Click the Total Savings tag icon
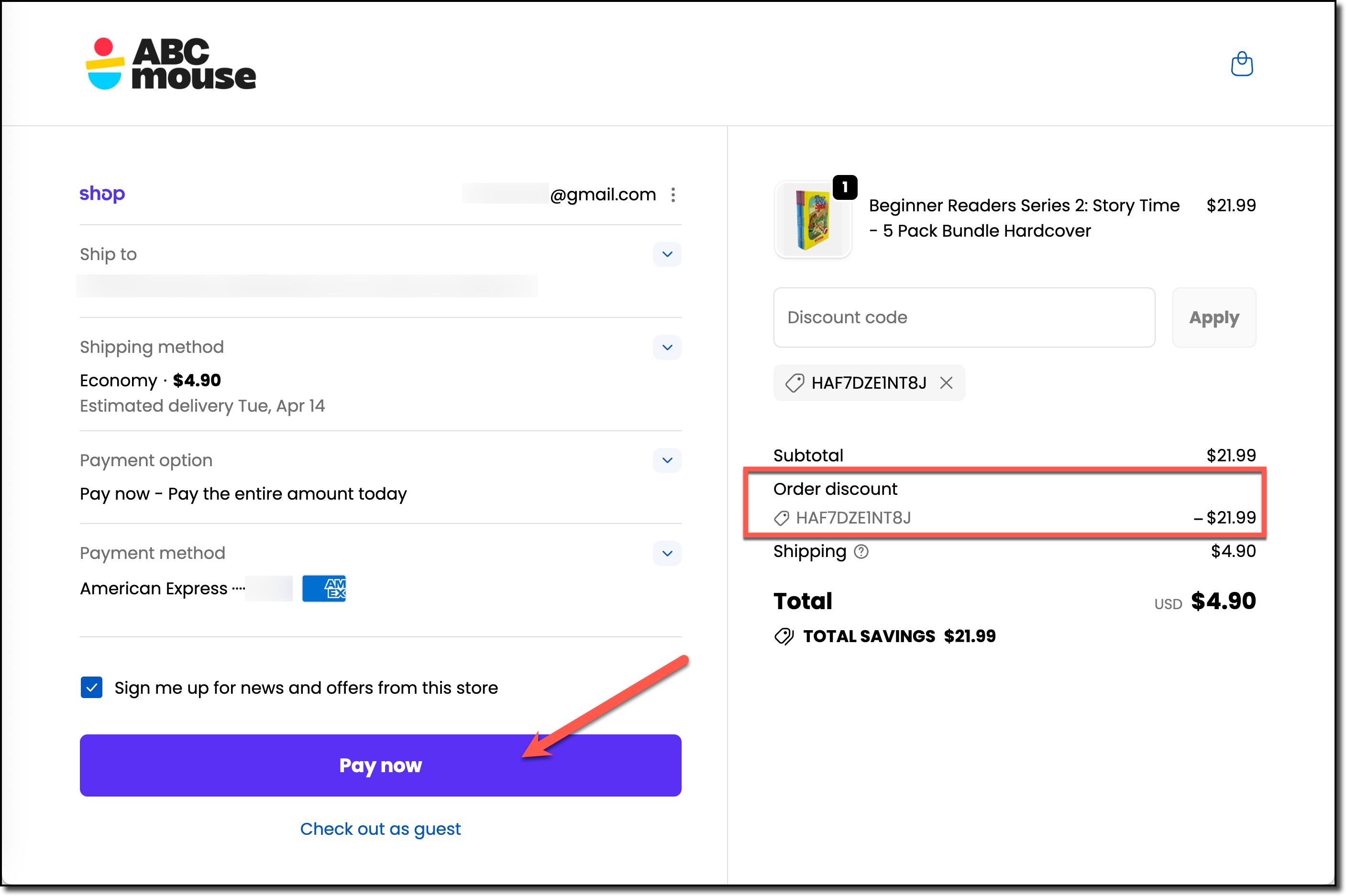 (783, 636)
